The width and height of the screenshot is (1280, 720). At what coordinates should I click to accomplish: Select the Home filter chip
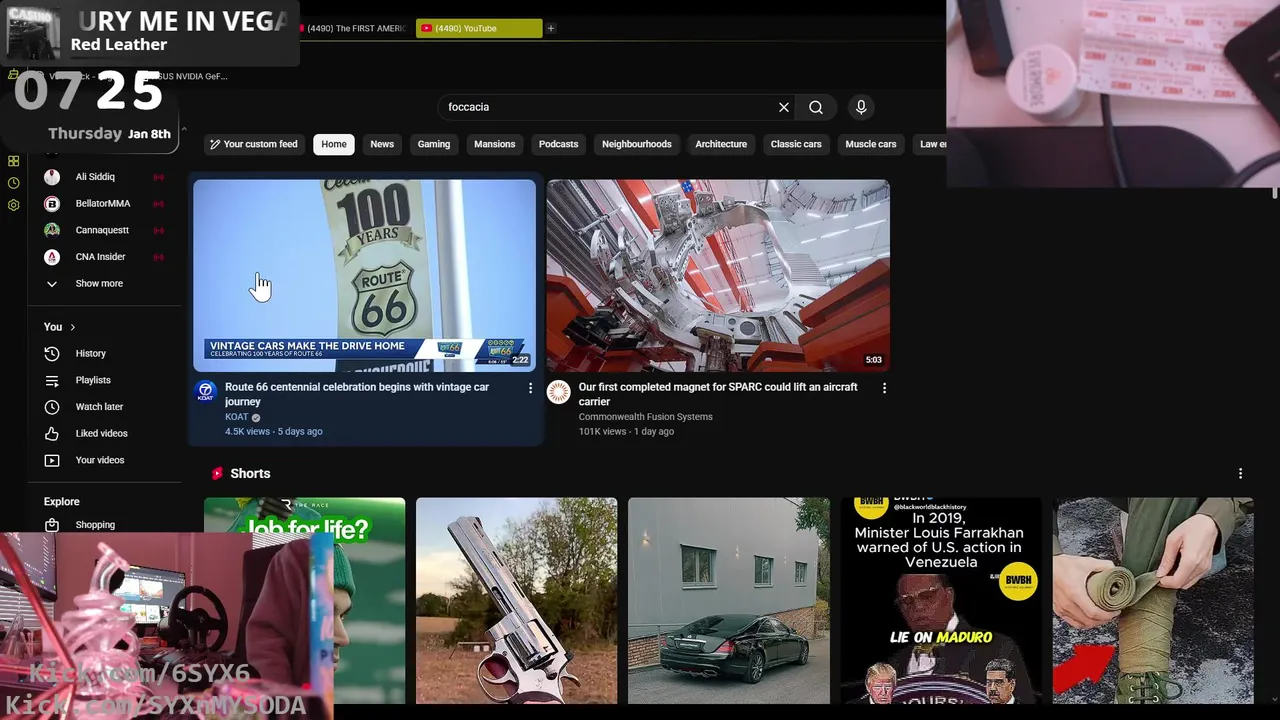pyautogui.click(x=334, y=144)
